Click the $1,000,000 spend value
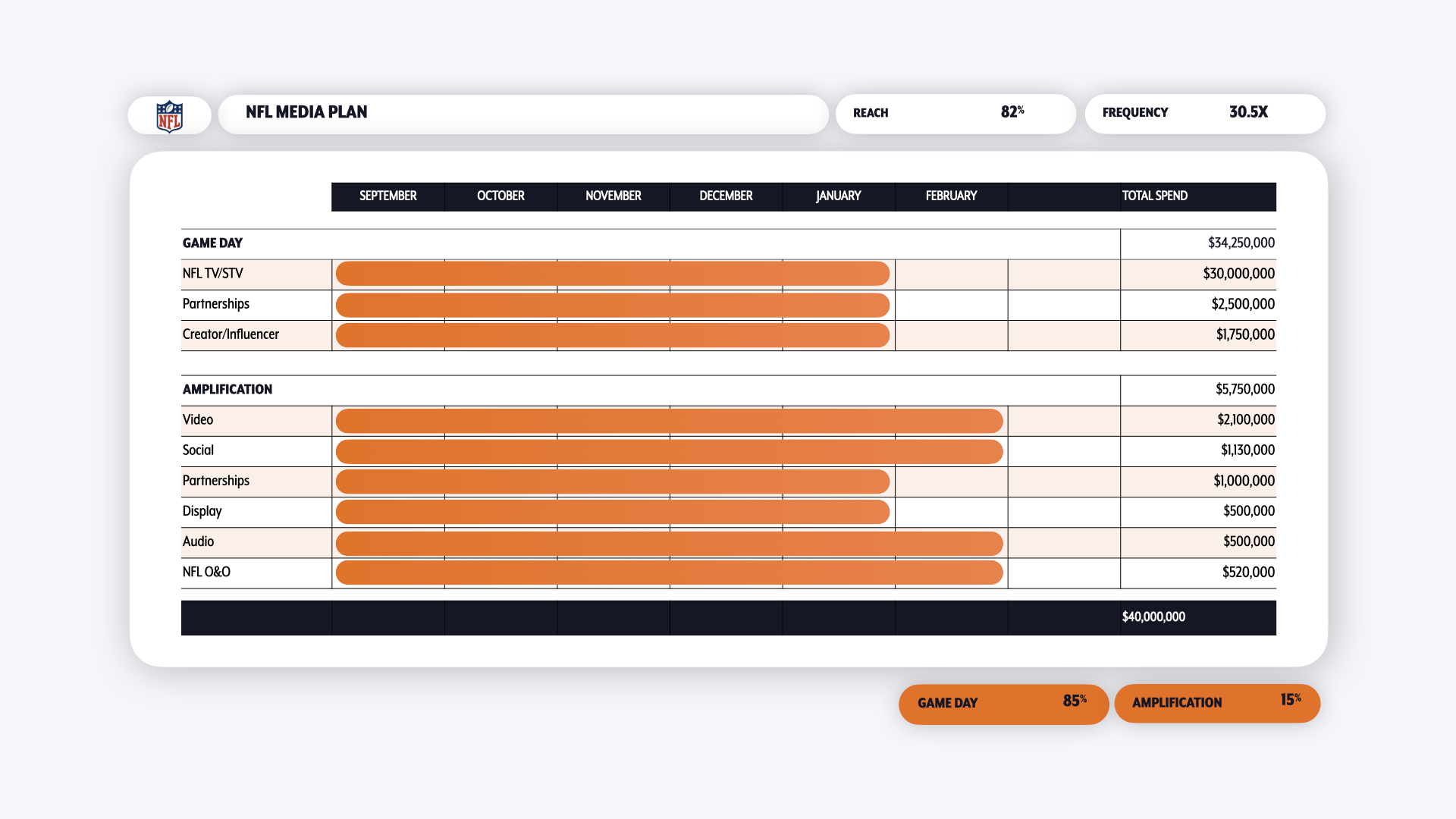This screenshot has width=1456, height=819. point(1244,481)
